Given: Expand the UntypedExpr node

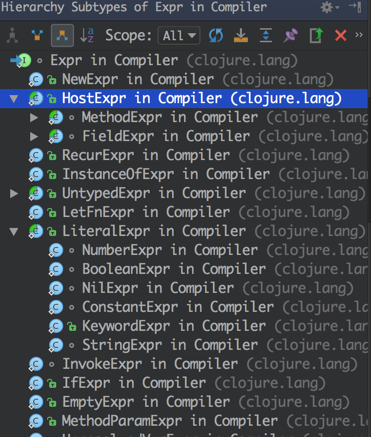Looking at the screenshot, I should click(14, 193).
